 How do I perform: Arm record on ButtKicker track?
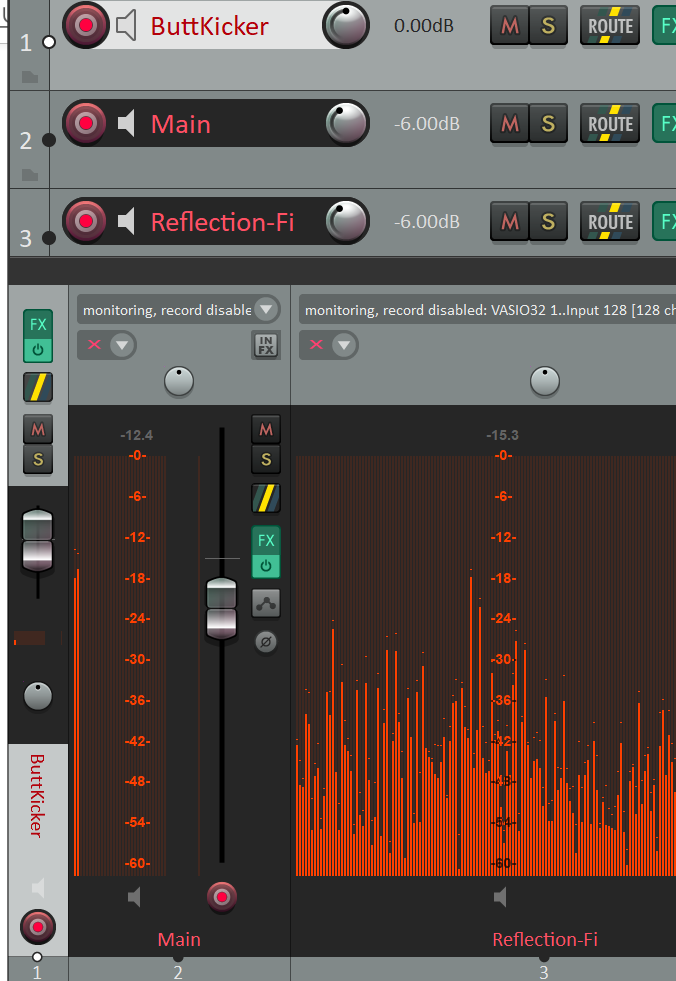click(x=86, y=26)
